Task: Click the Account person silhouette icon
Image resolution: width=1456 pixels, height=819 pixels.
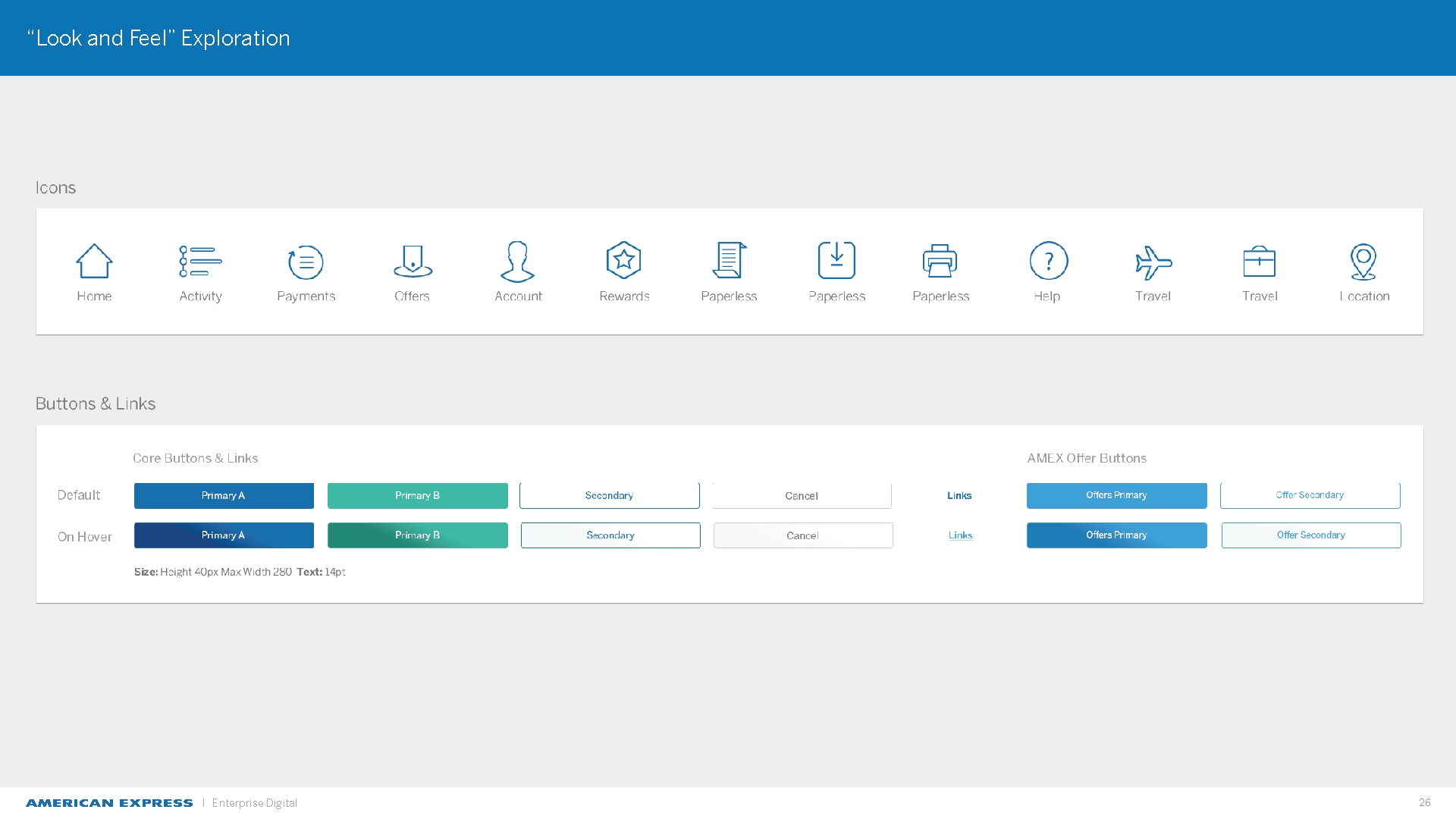Action: tap(518, 261)
